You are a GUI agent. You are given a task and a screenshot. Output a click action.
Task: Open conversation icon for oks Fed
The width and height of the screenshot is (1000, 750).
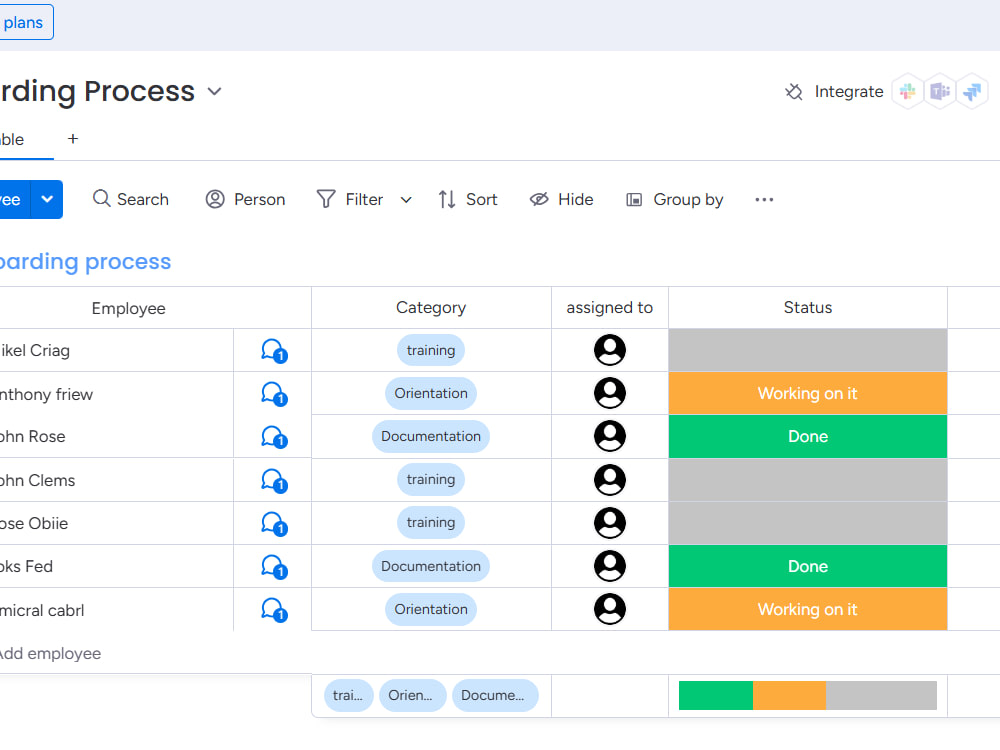pos(274,566)
